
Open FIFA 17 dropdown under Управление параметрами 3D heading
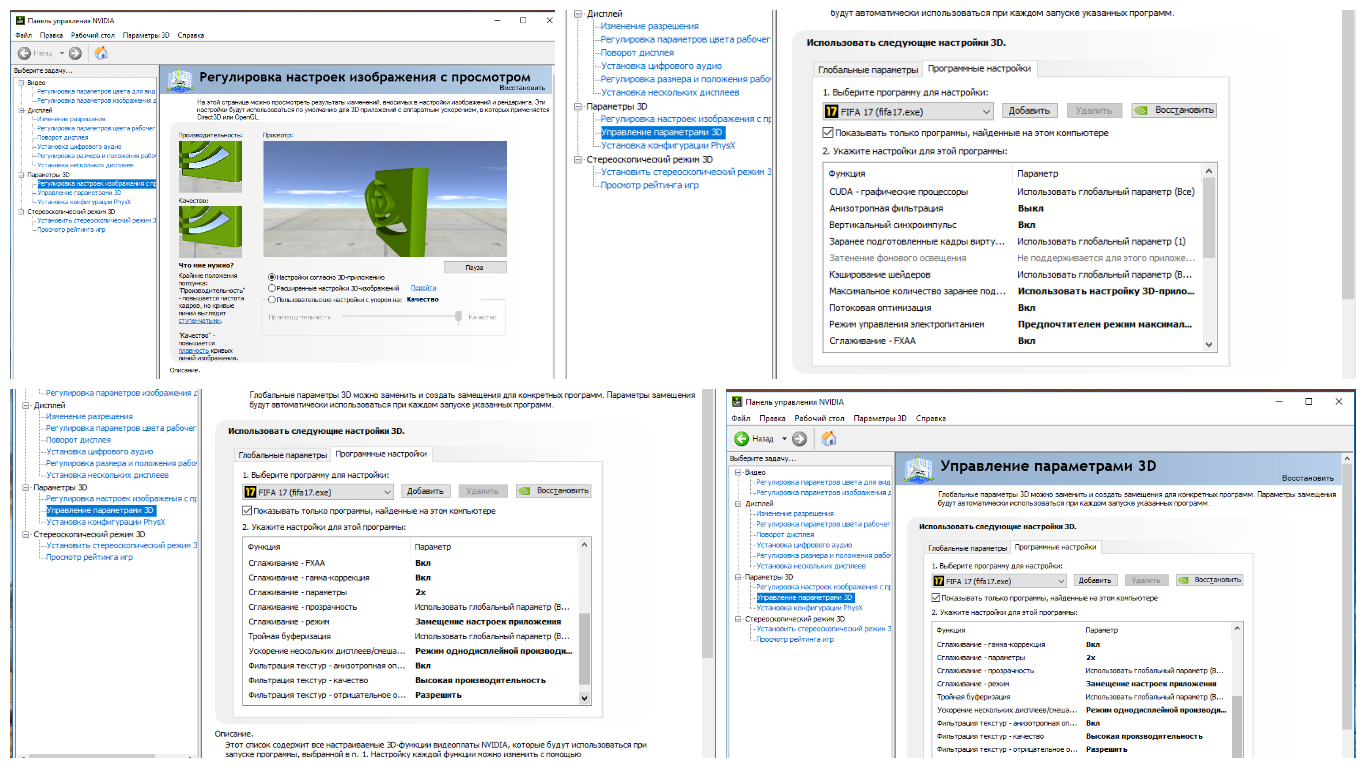(1000, 580)
